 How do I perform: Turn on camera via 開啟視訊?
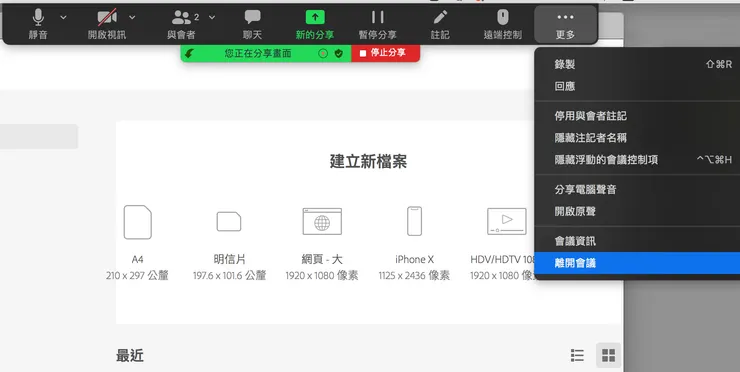tap(107, 24)
